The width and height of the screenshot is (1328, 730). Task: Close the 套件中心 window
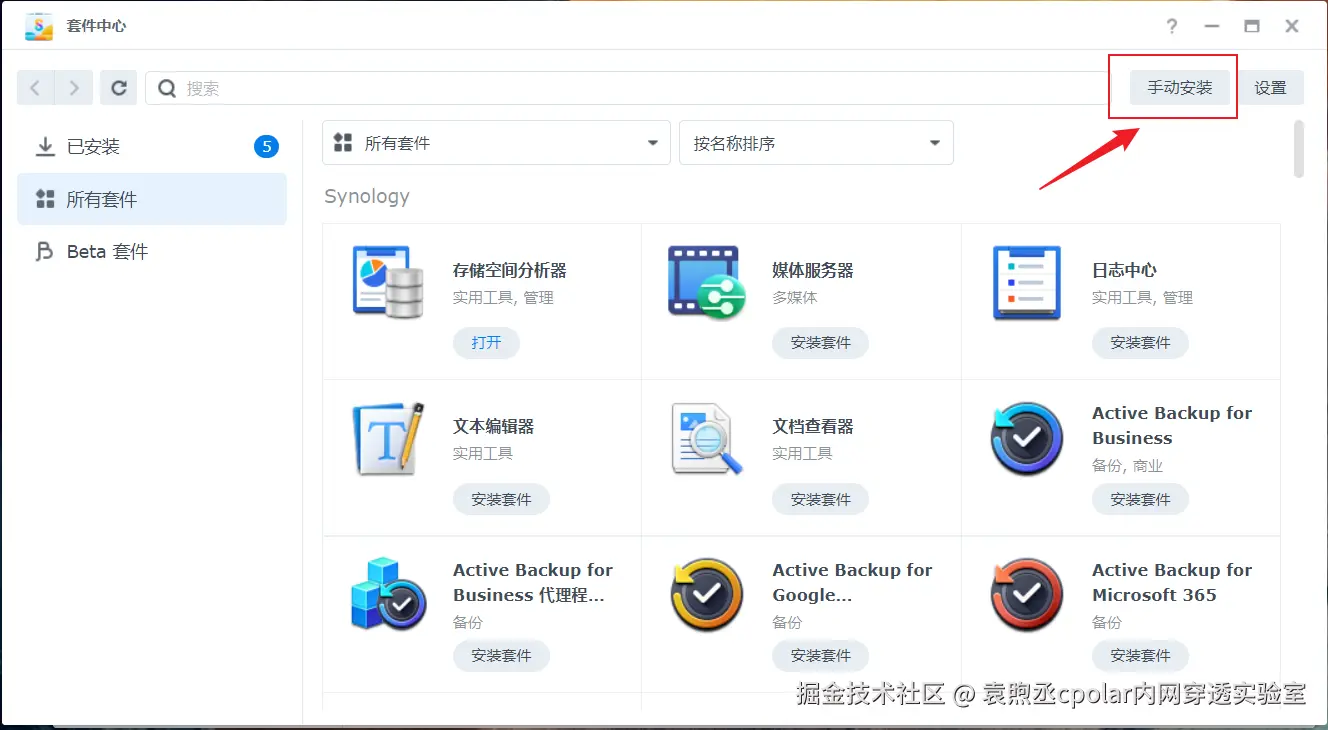pyautogui.click(x=1292, y=26)
